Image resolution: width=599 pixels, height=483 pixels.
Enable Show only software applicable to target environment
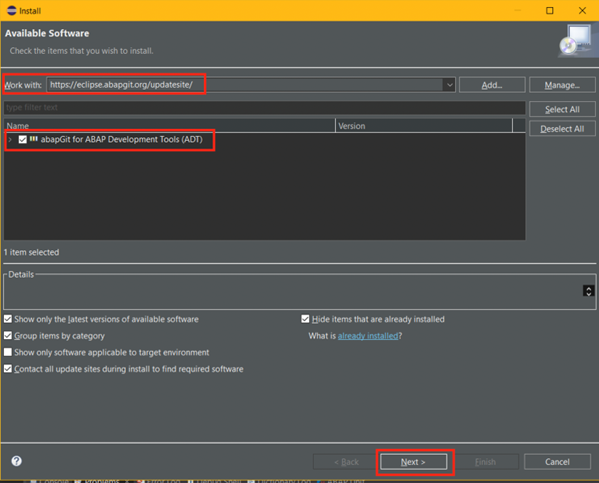click(x=8, y=352)
